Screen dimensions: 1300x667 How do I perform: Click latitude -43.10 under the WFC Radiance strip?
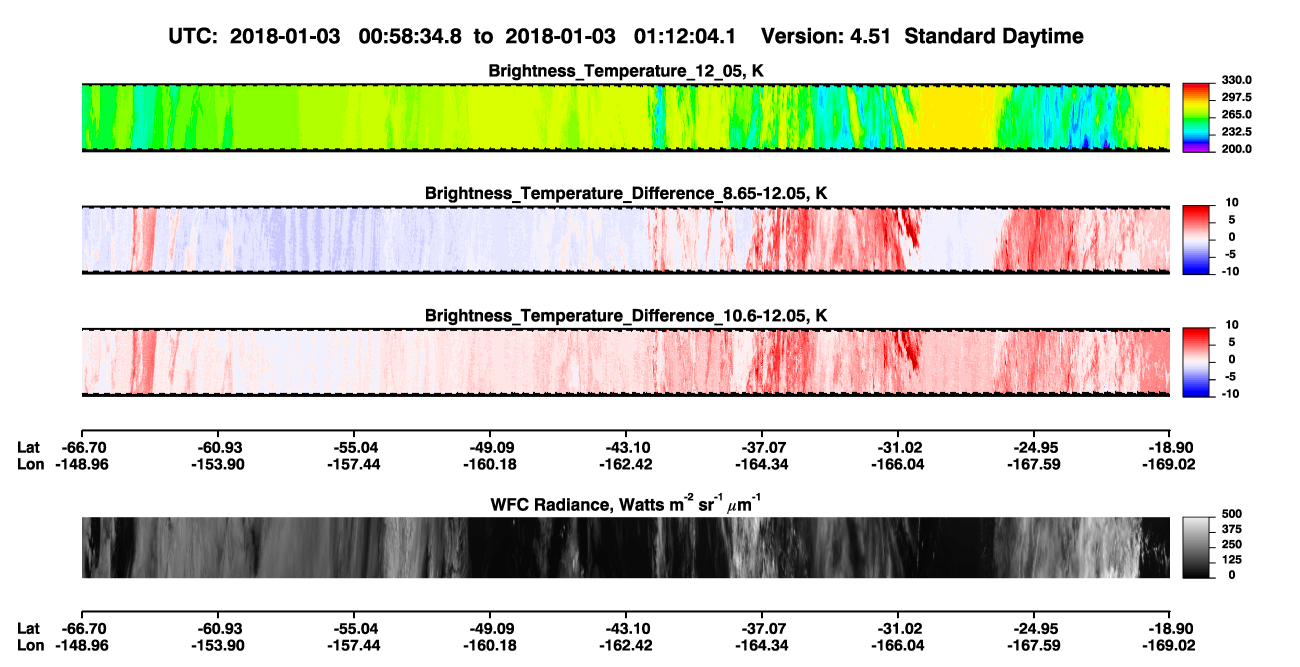point(626,628)
